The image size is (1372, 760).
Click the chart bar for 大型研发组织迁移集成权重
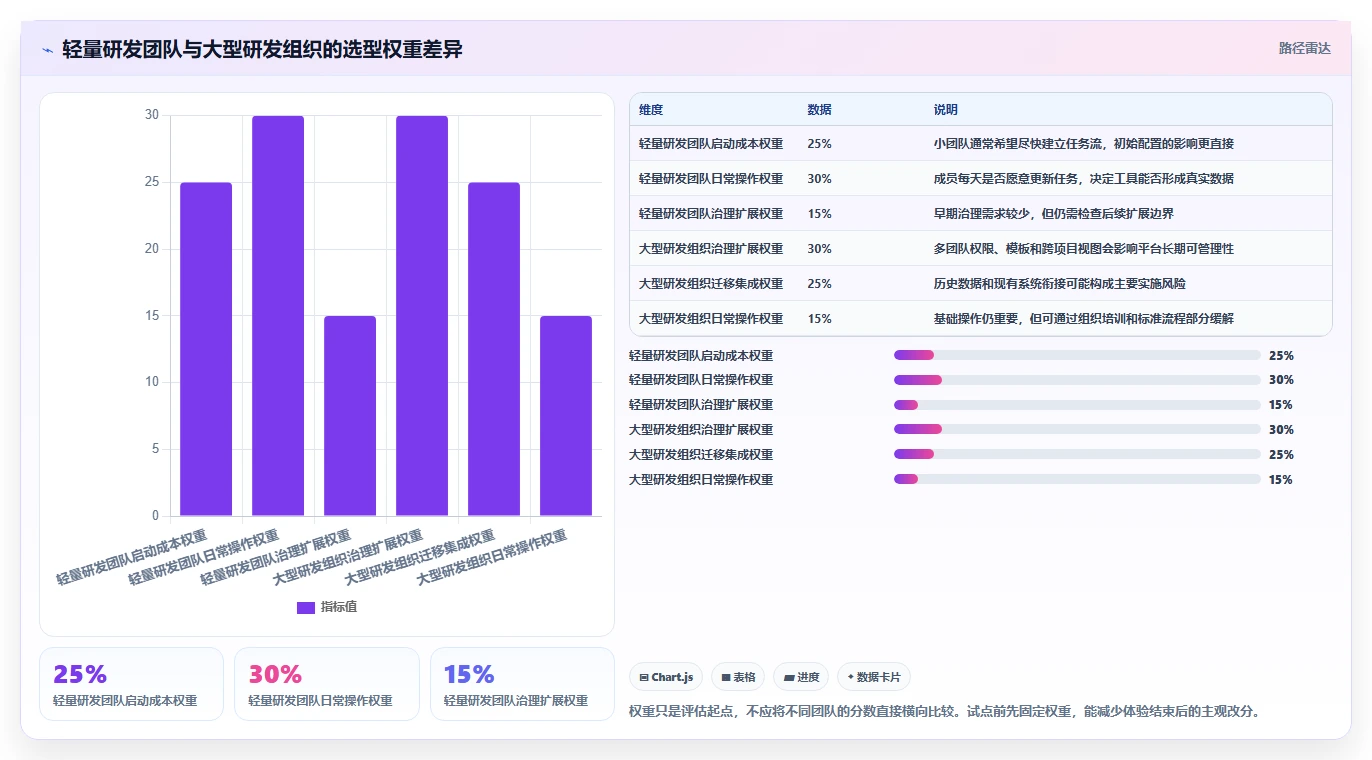[x=494, y=349]
